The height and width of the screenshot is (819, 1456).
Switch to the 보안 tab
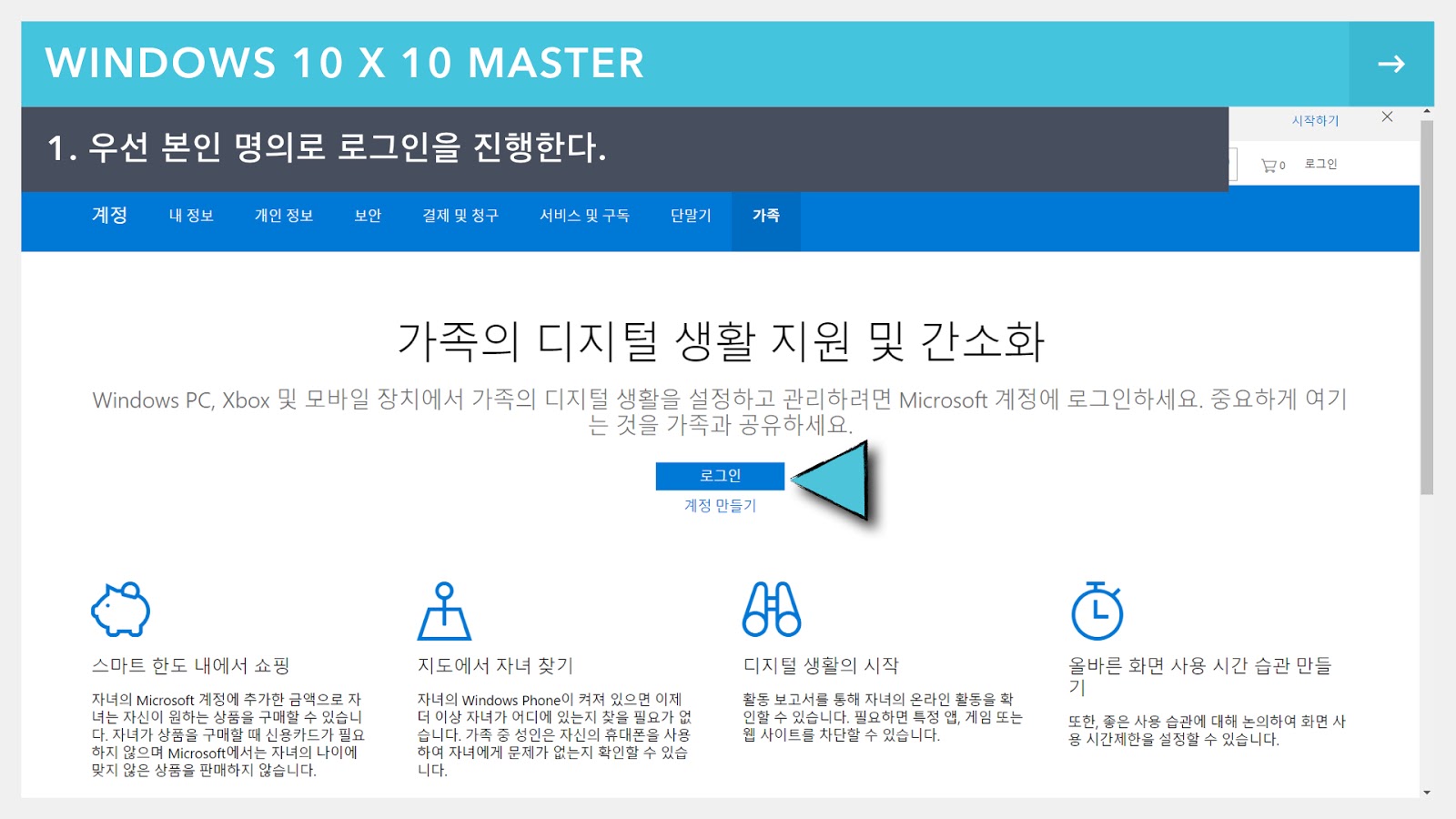[x=368, y=216]
